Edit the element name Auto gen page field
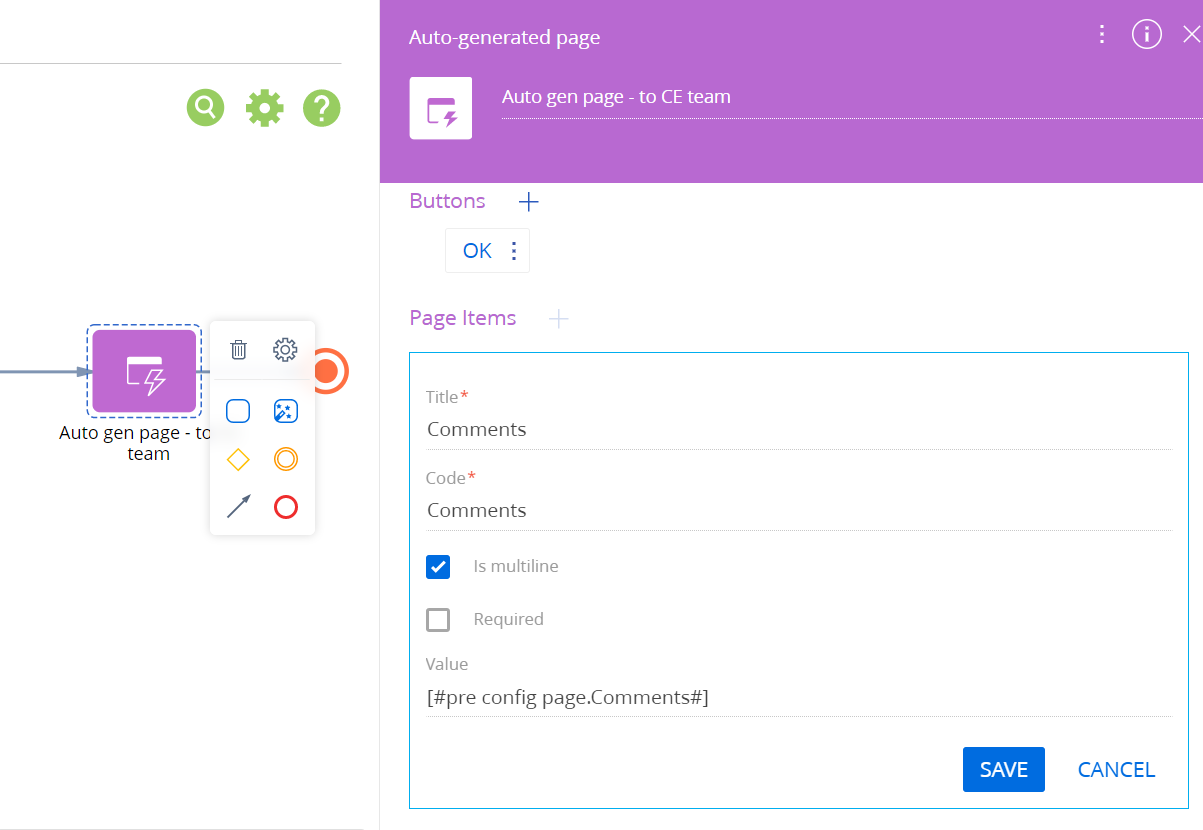 (851, 98)
